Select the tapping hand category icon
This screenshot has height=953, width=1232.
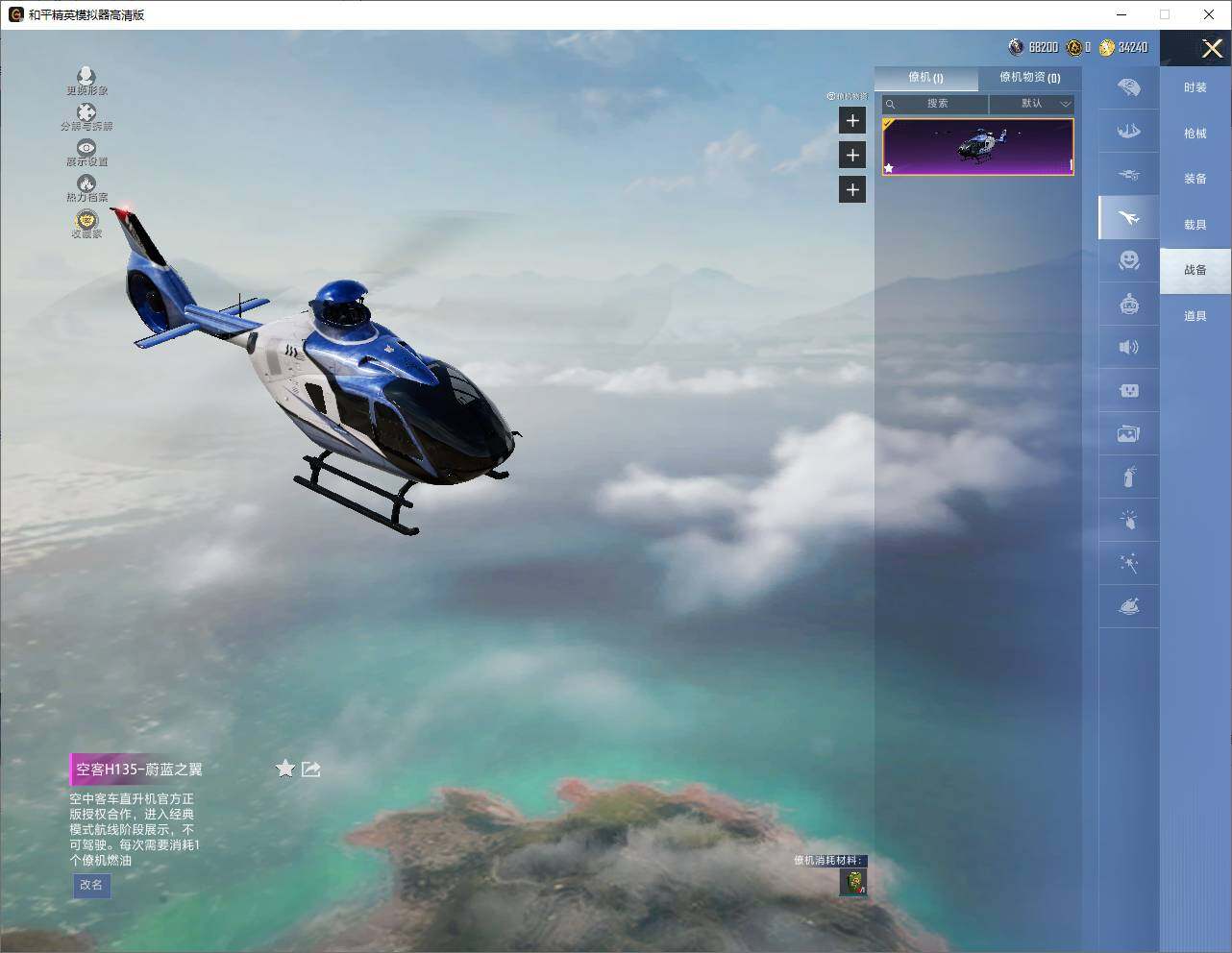(1129, 520)
